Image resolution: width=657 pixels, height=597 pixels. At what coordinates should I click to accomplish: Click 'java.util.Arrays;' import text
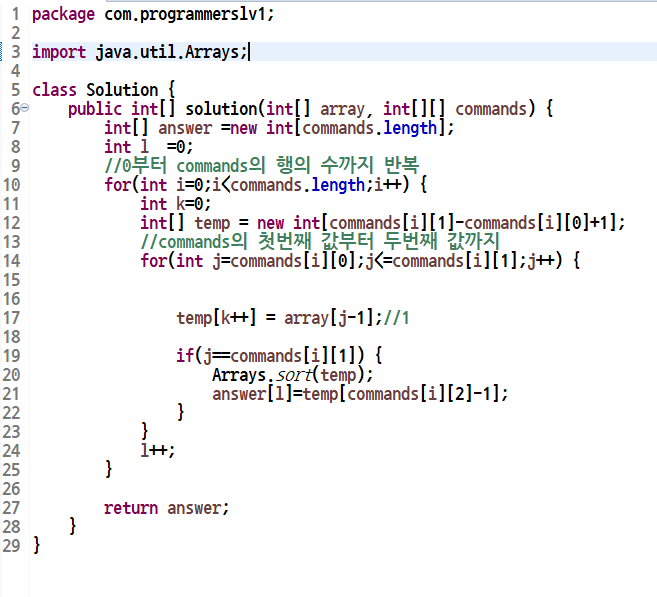click(171, 52)
